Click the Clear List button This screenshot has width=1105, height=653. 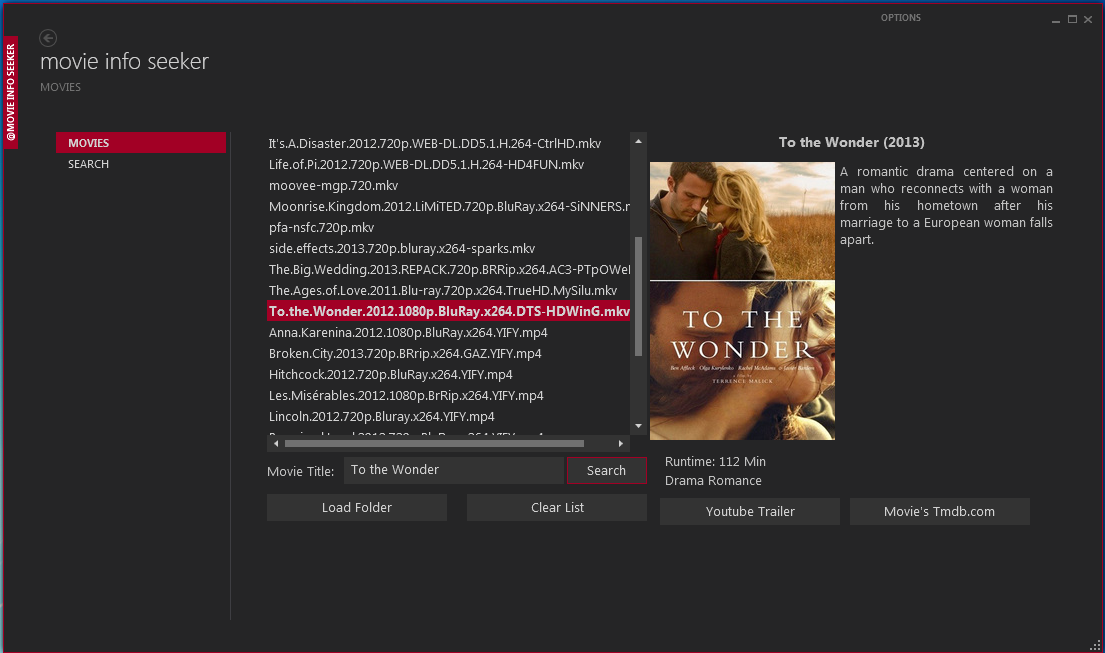(557, 508)
